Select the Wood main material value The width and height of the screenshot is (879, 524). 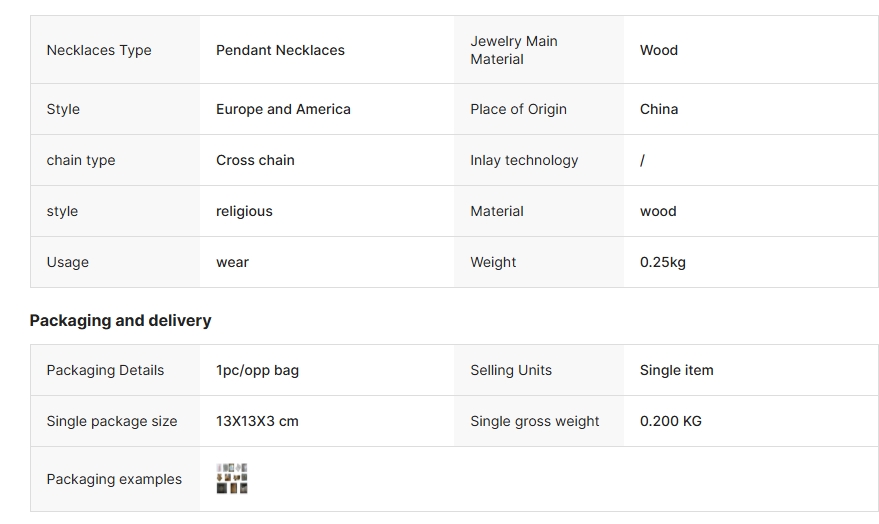click(659, 50)
